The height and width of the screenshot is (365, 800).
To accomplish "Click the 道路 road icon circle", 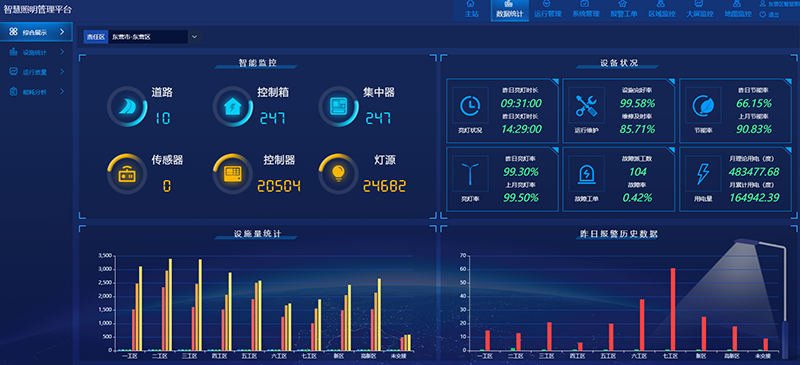I will (127, 106).
